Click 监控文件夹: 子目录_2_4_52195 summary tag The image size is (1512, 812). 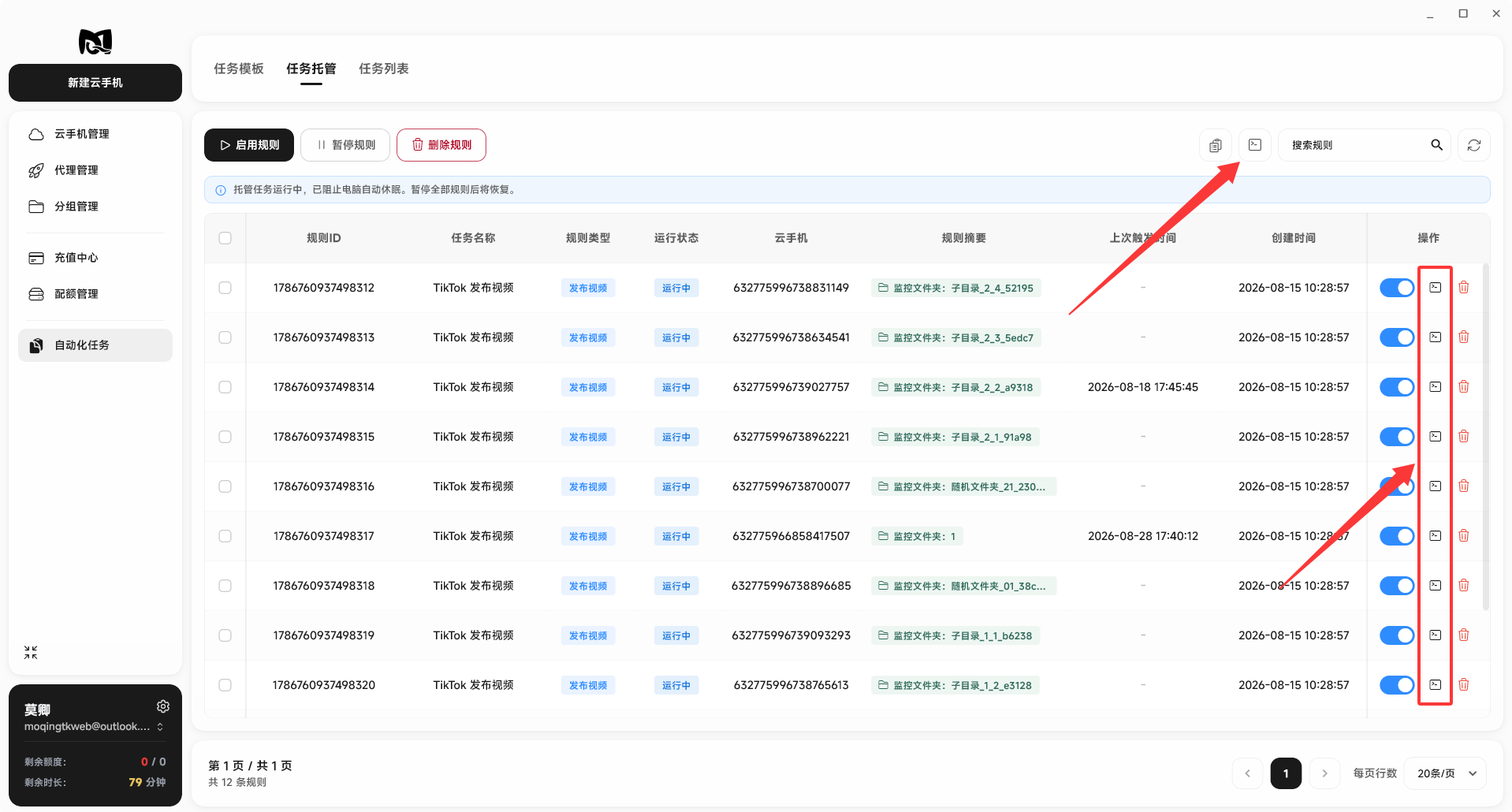point(956,288)
